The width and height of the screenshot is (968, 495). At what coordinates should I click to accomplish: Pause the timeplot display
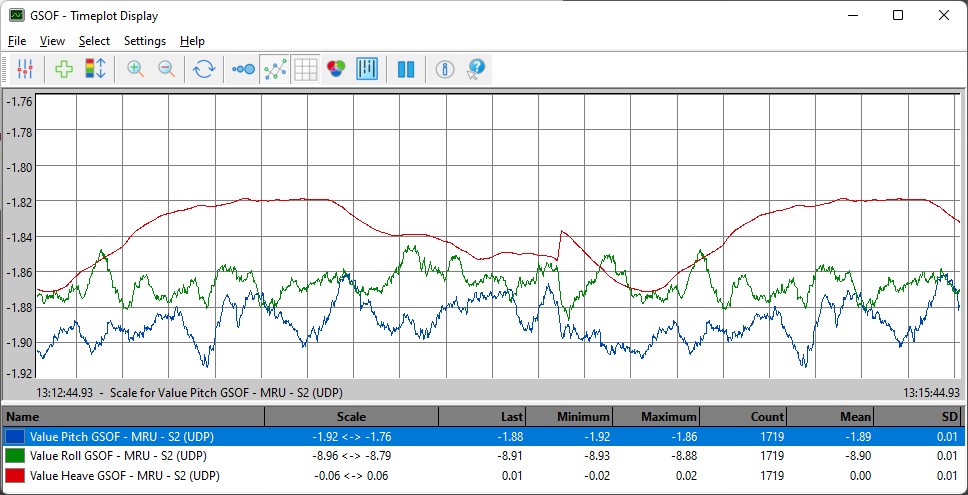(406, 69)
